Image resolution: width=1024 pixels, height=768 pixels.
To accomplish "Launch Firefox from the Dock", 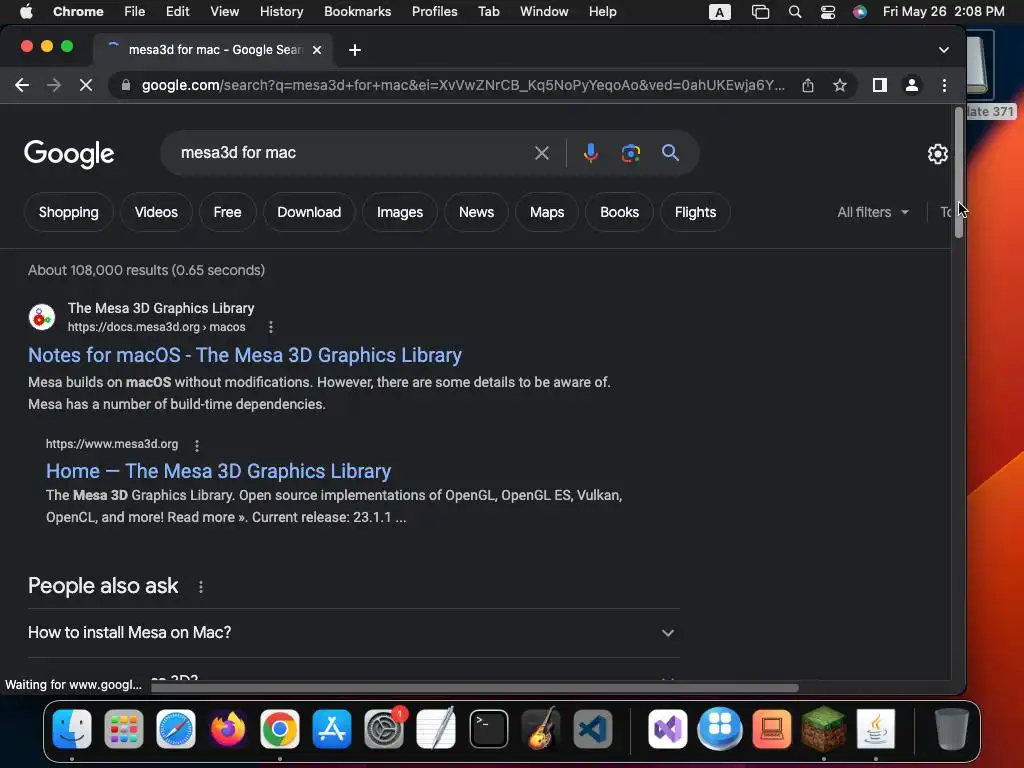I will [228, 729].
